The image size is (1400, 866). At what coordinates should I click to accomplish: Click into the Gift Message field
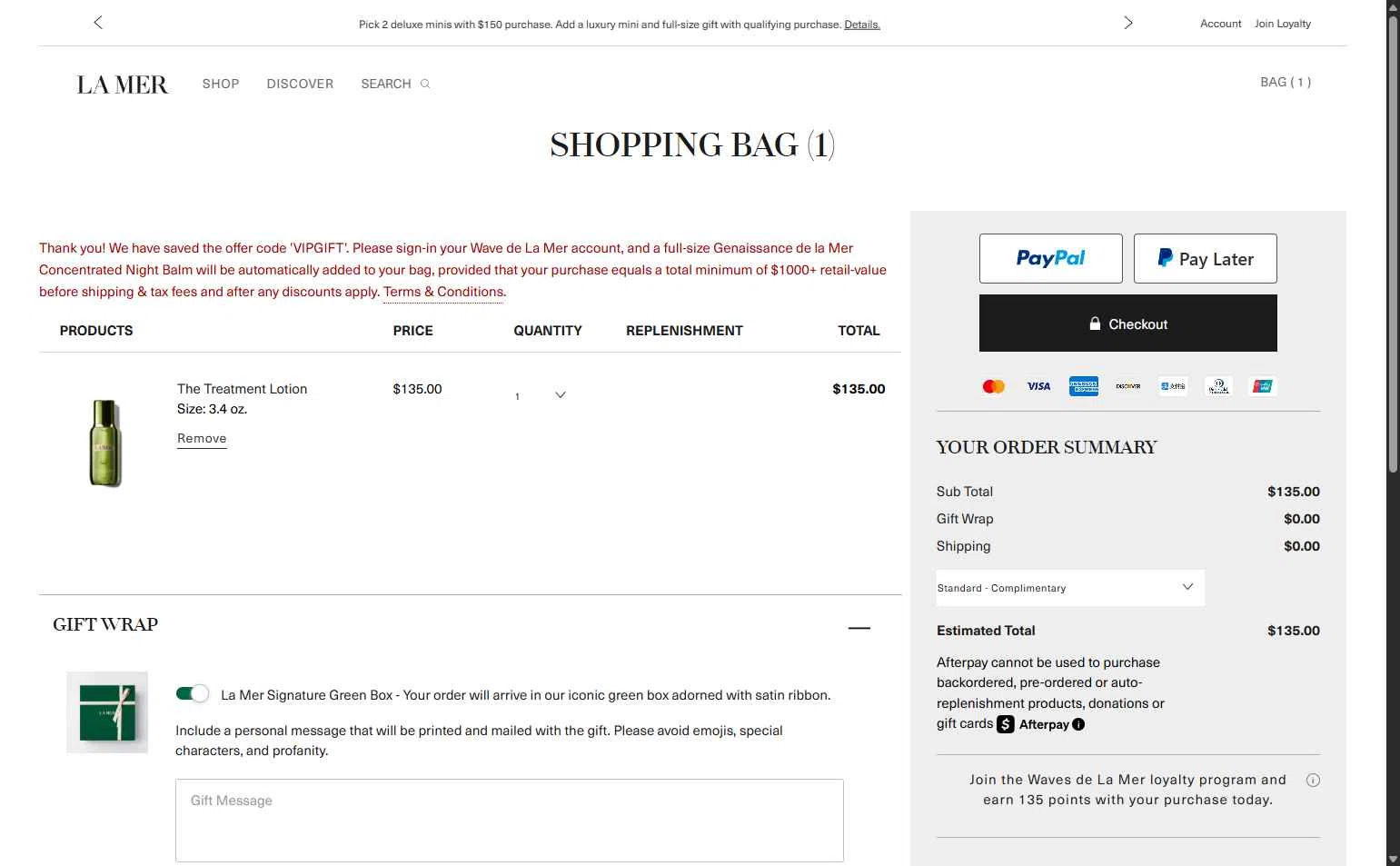pos(509,820)
